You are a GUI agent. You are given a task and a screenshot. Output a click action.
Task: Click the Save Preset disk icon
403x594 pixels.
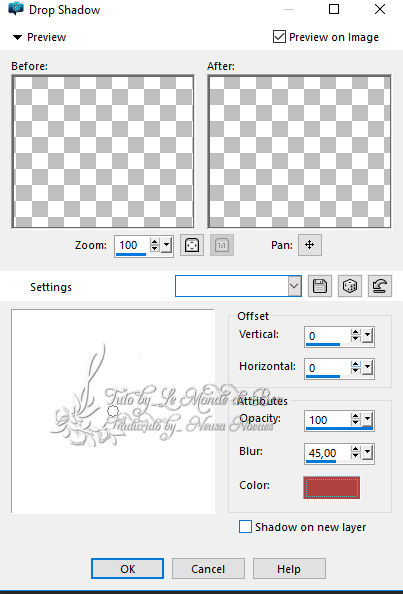(x=320, y=286)
